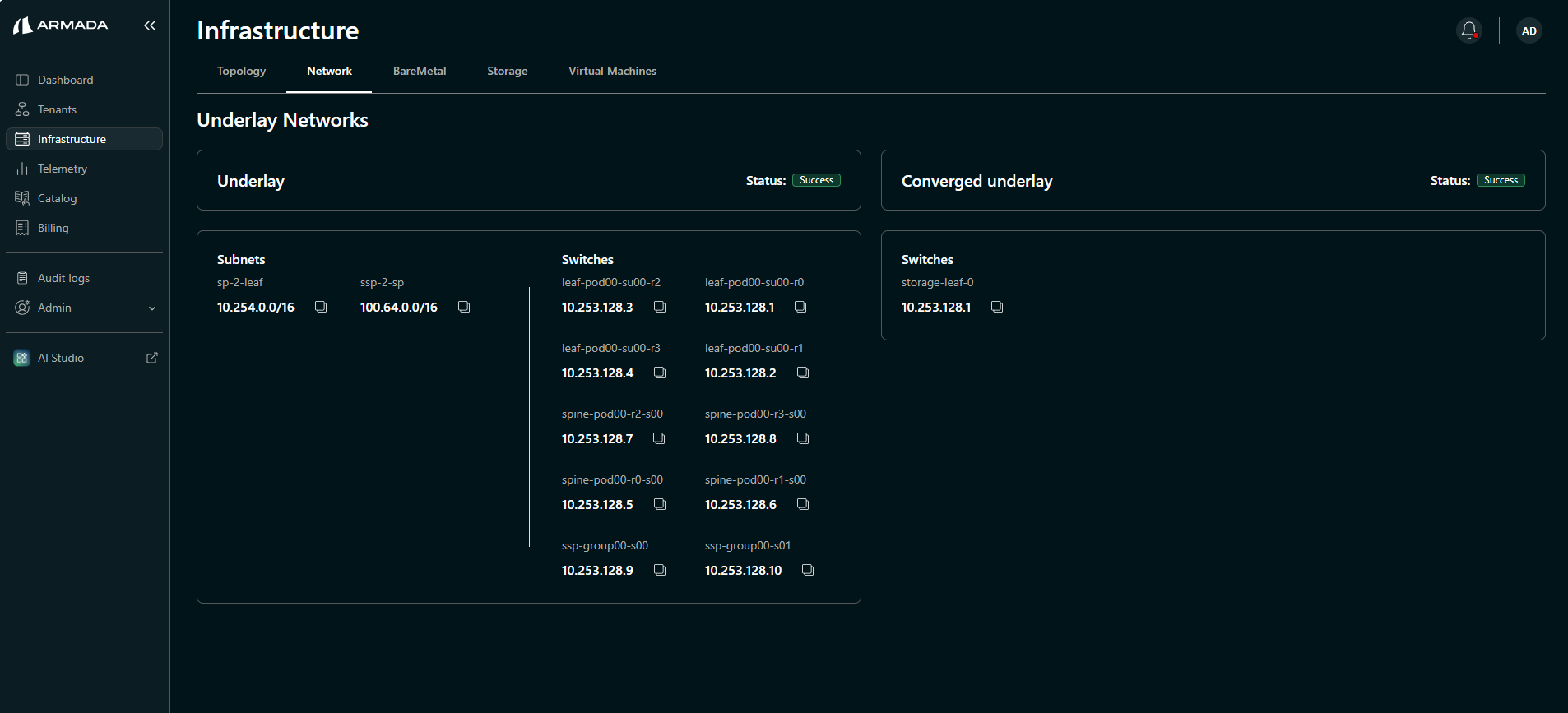Click the Converged underlay Success badge
The height and width of the screenshot is (713, 1568).
[x=1501, y=180]
